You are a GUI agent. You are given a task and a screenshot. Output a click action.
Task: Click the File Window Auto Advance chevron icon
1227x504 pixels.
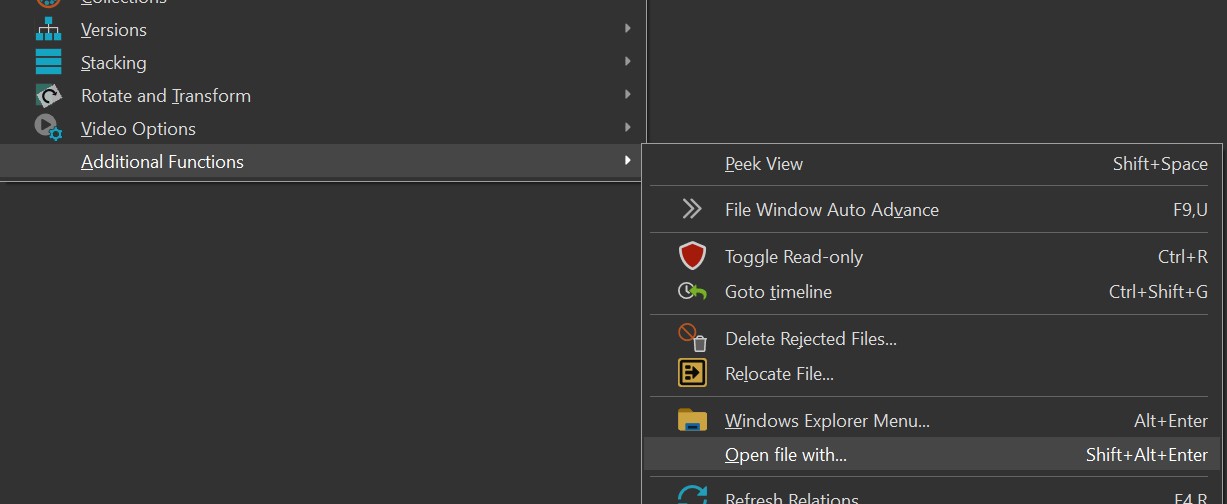(692, 209)
